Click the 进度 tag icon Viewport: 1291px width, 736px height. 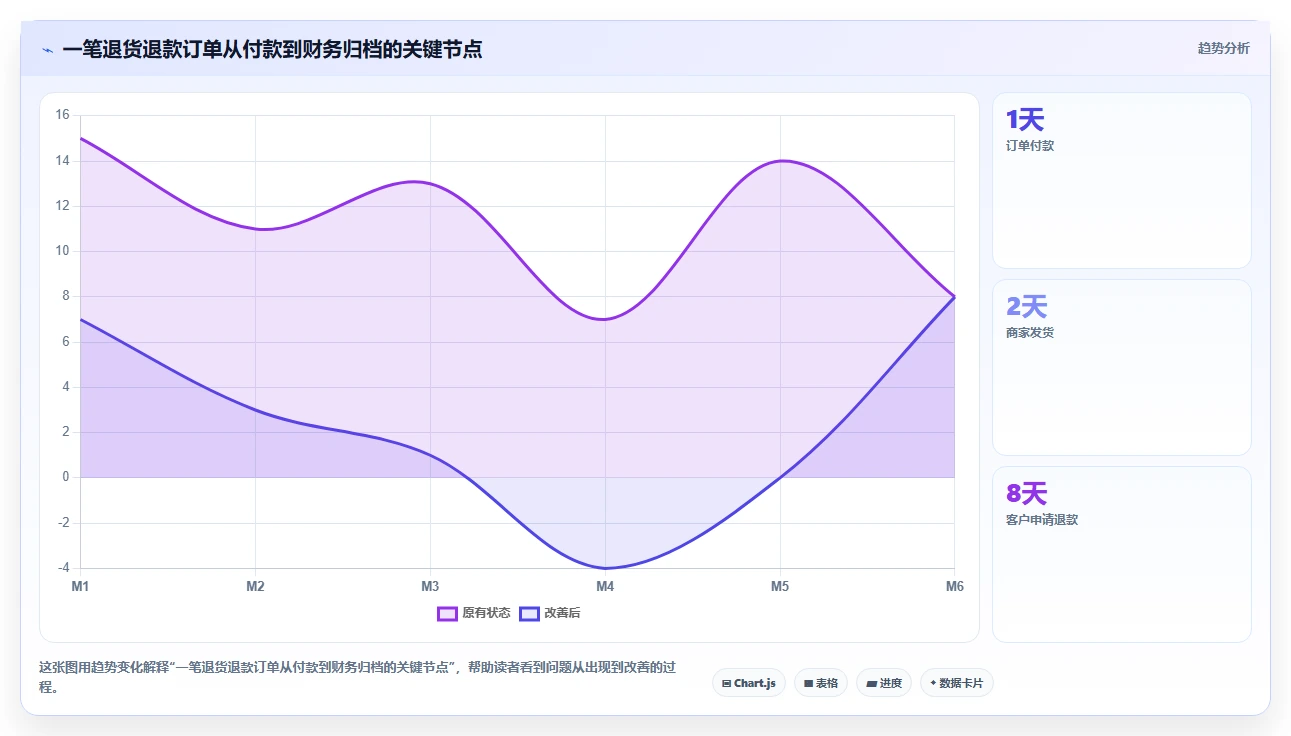point(871,683)
